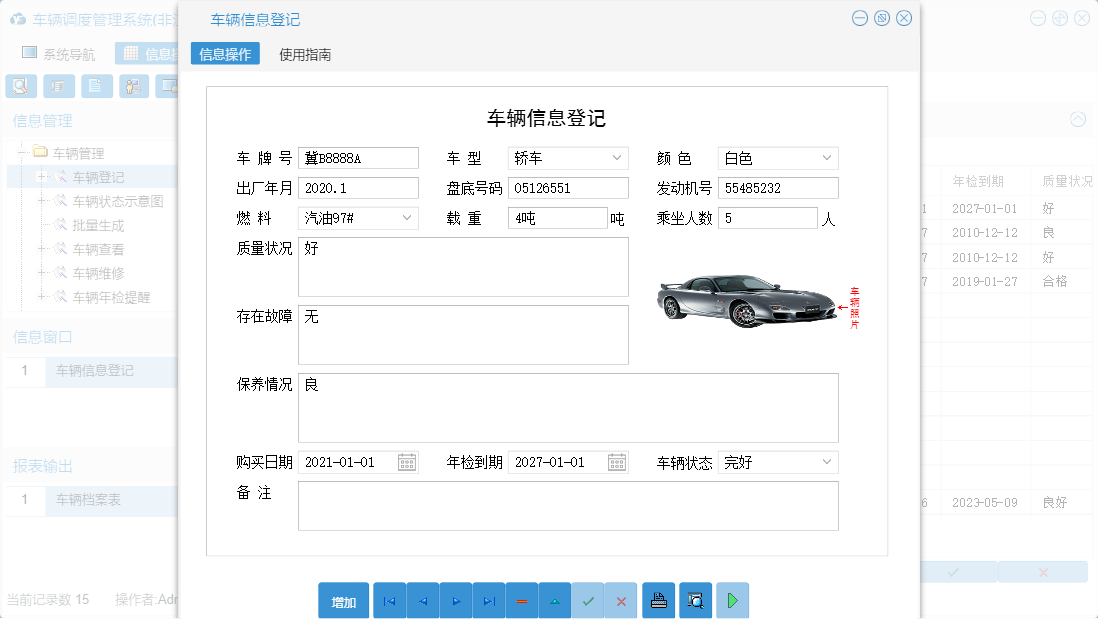Jump to the first record navigation icon
Viewport: 1098px width, 625px height.
[389, 600]
